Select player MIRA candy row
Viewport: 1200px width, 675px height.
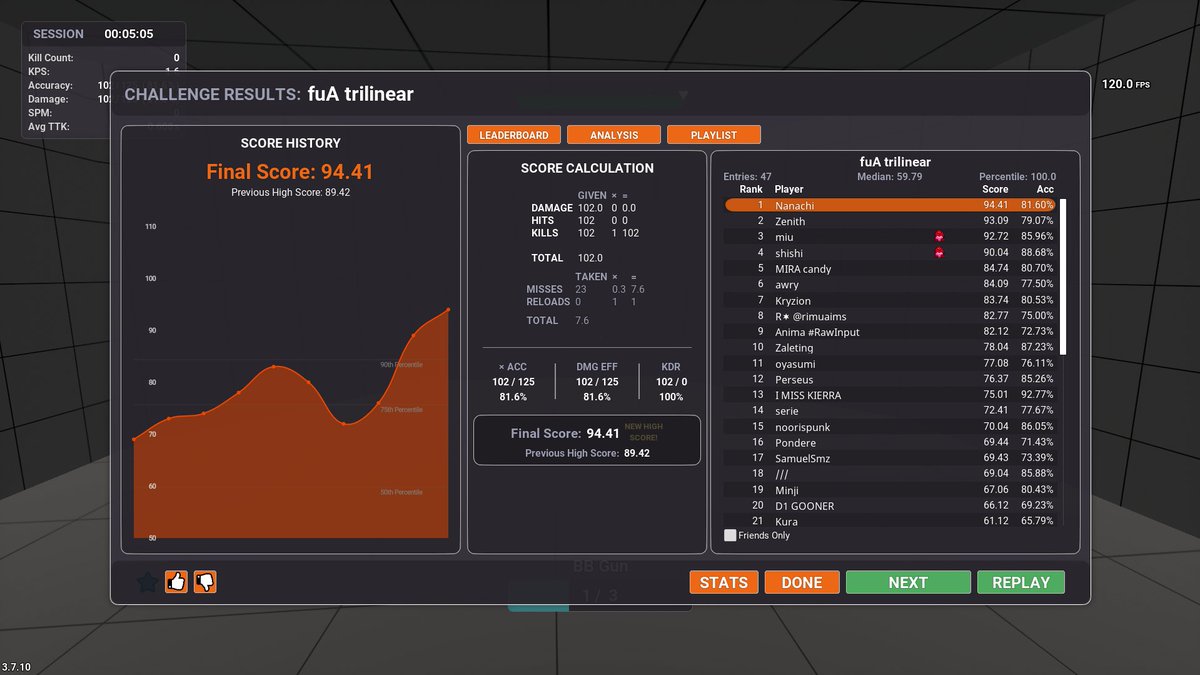point(890,269)
